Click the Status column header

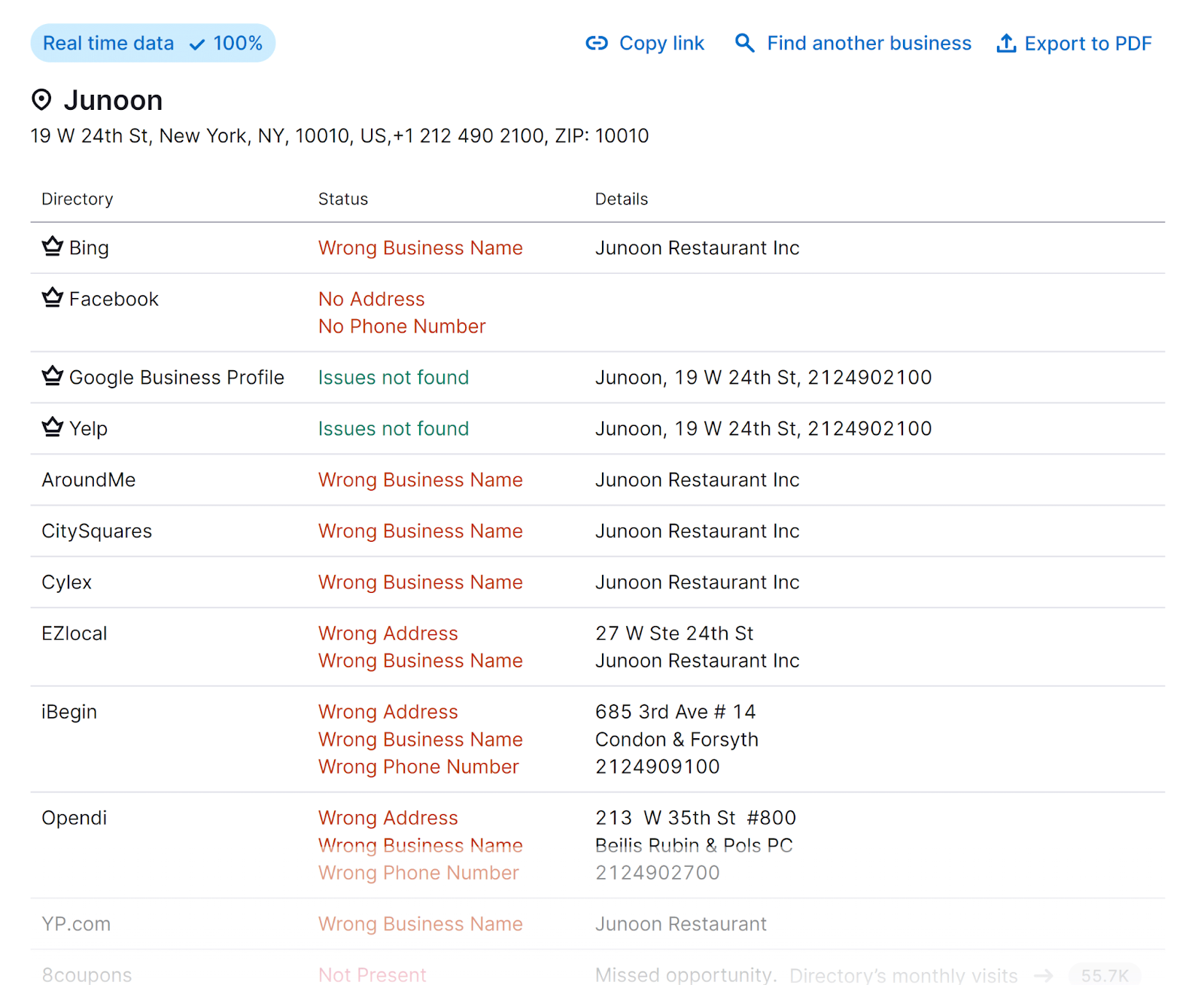(343, 199)
